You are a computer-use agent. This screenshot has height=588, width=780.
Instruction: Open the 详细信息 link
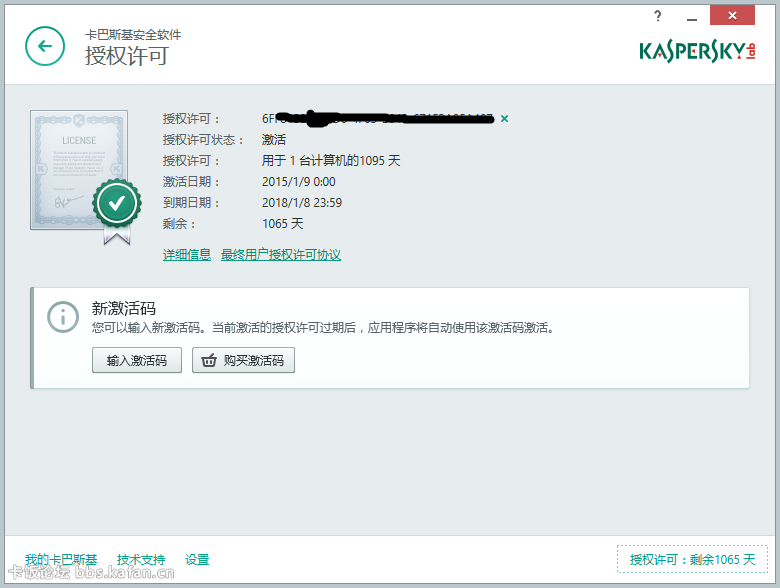pyautogui.click(x=187, y=255)
